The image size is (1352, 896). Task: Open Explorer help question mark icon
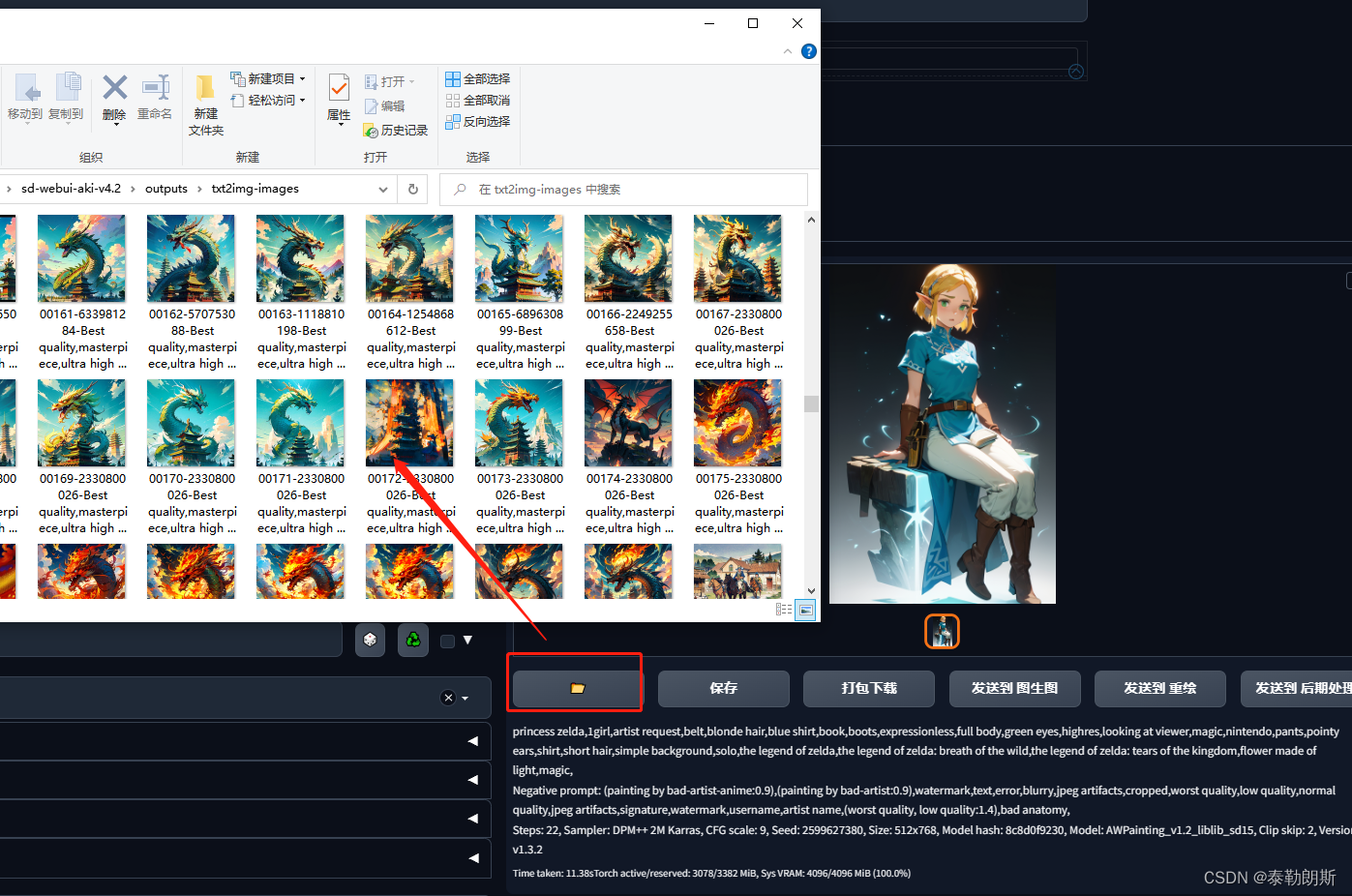[809, 51]
